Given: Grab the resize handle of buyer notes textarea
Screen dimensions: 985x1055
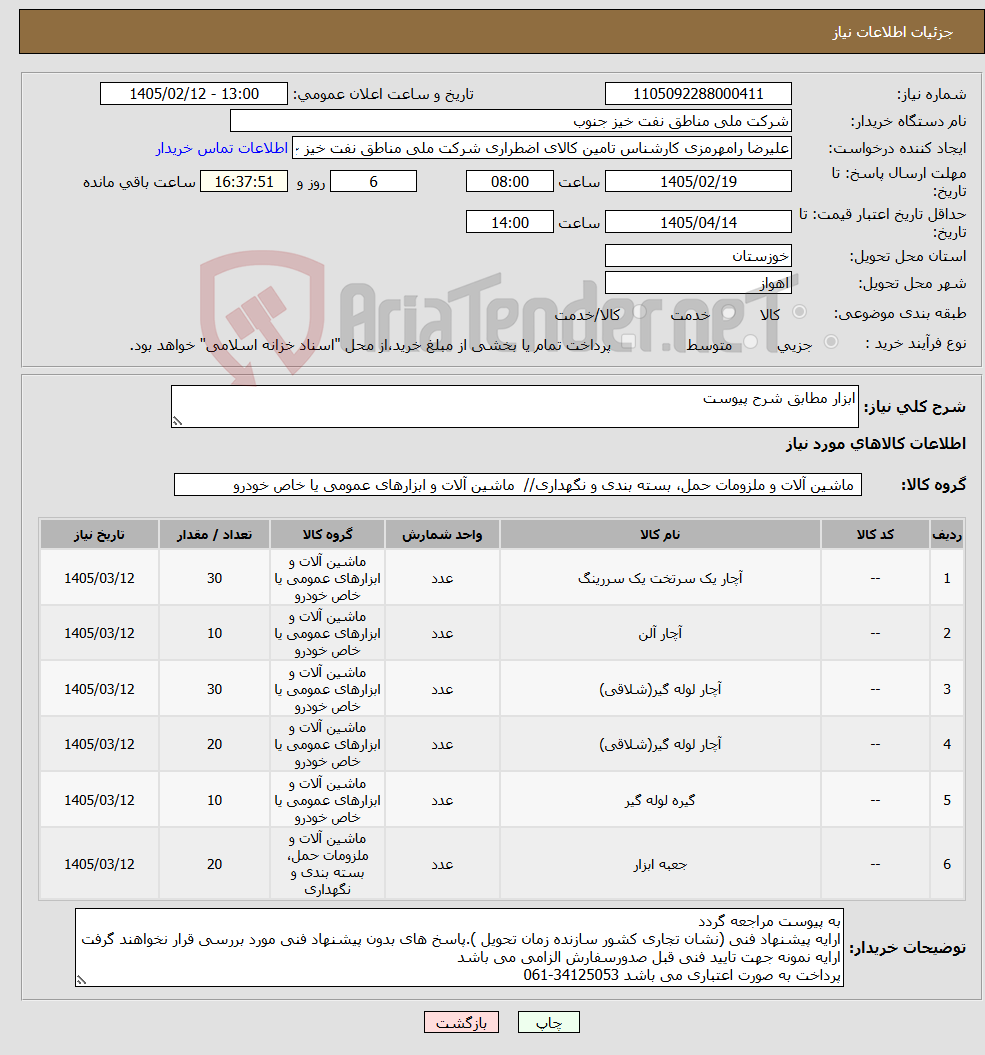Looking at the screenshot, I should (81, 980).
